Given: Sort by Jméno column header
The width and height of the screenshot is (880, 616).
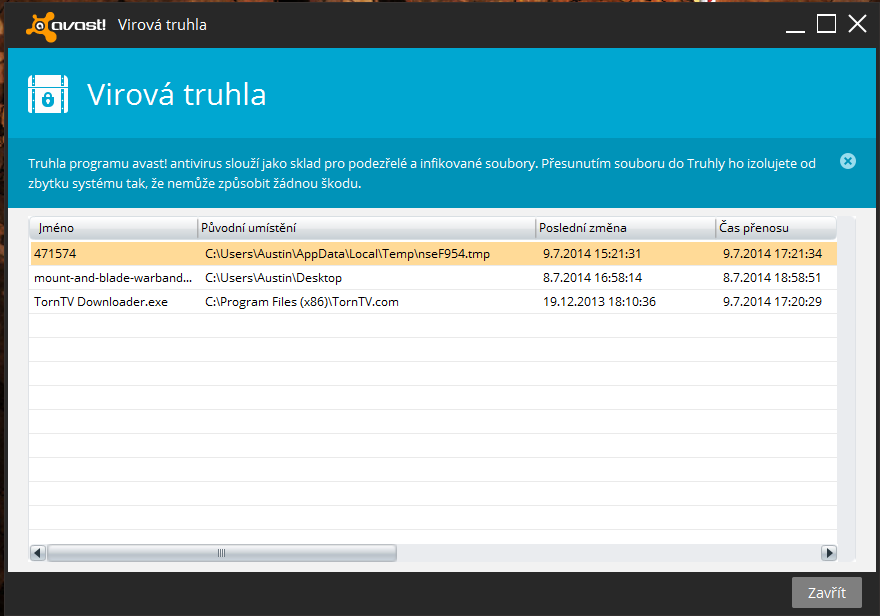Looking at the screenshot, I should (x=114, y=228).
